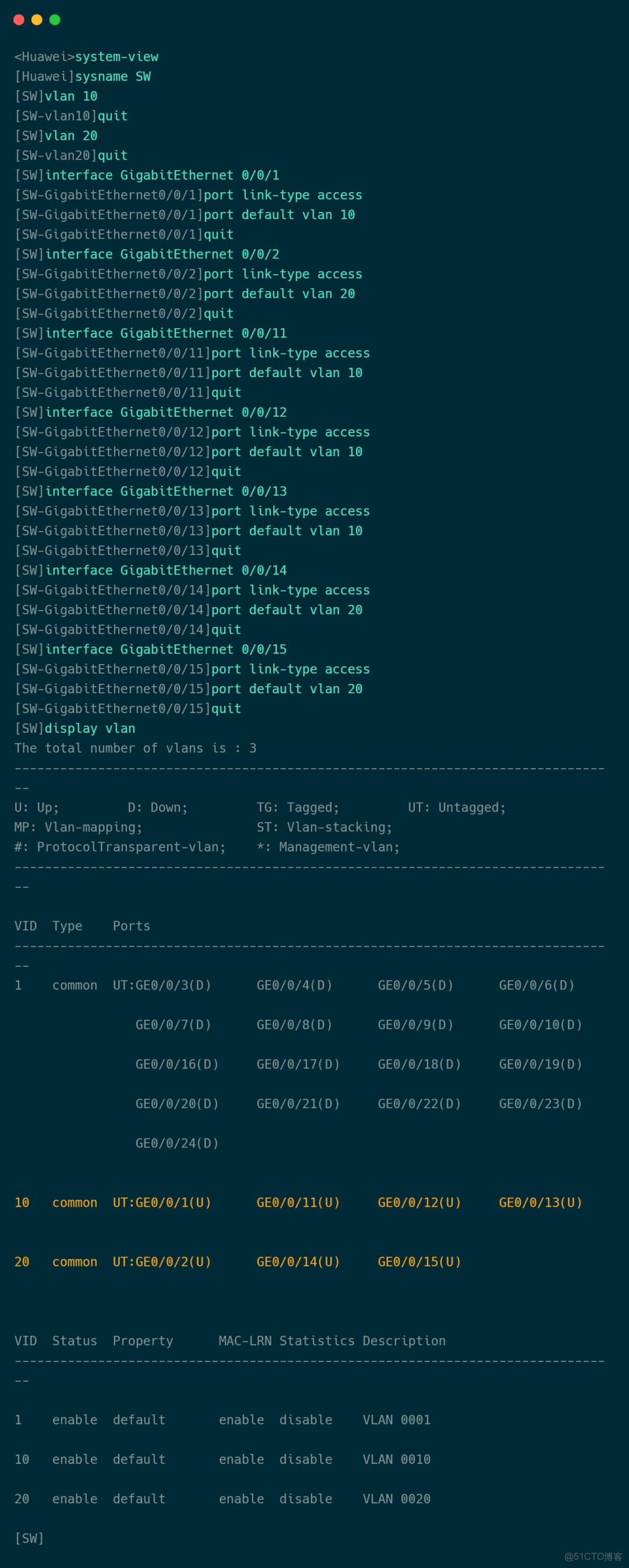Select the GE0/0/13(U) port in VLAN 10

[x=540, y=1202]
